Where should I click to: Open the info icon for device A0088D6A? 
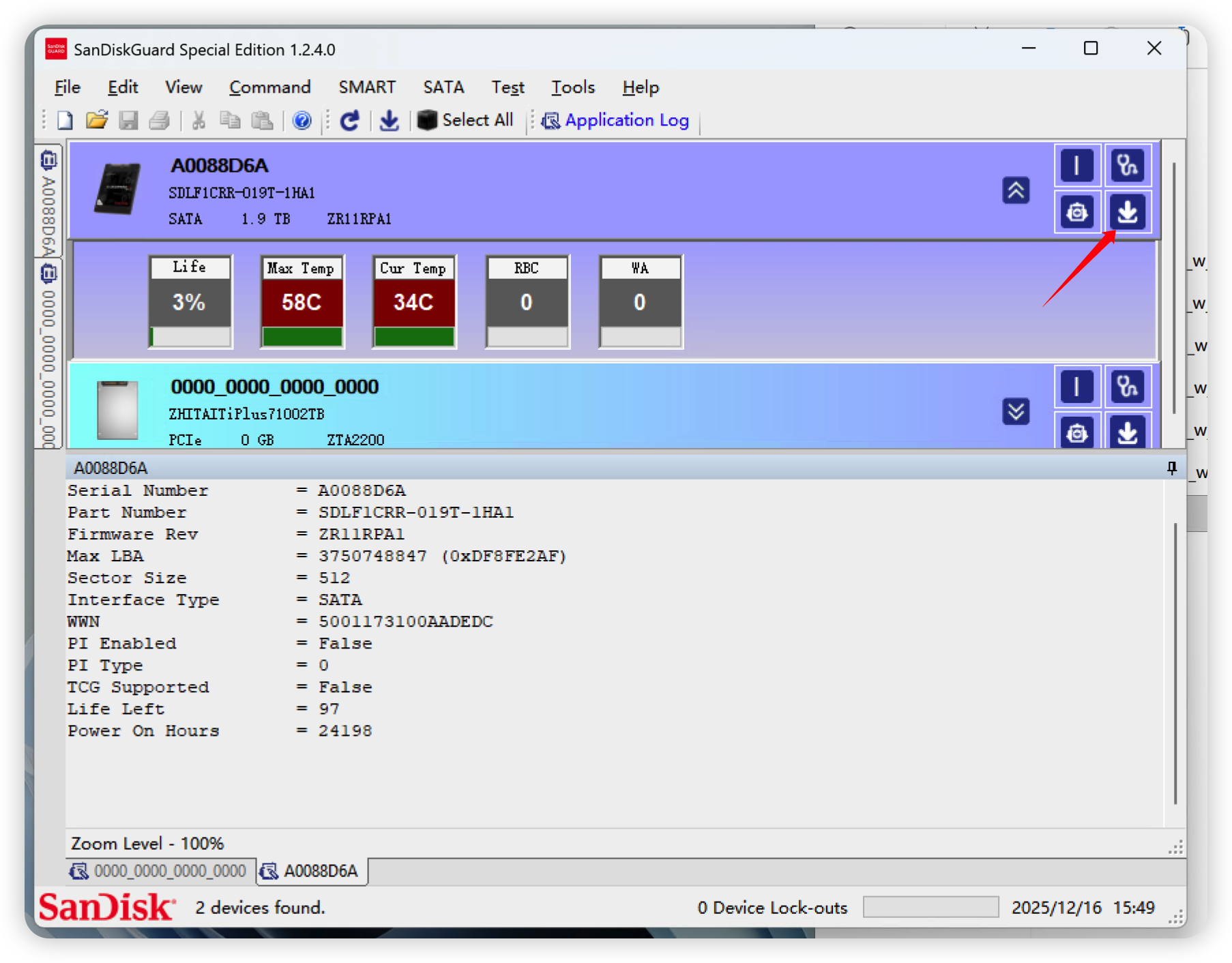[1076, 165]
